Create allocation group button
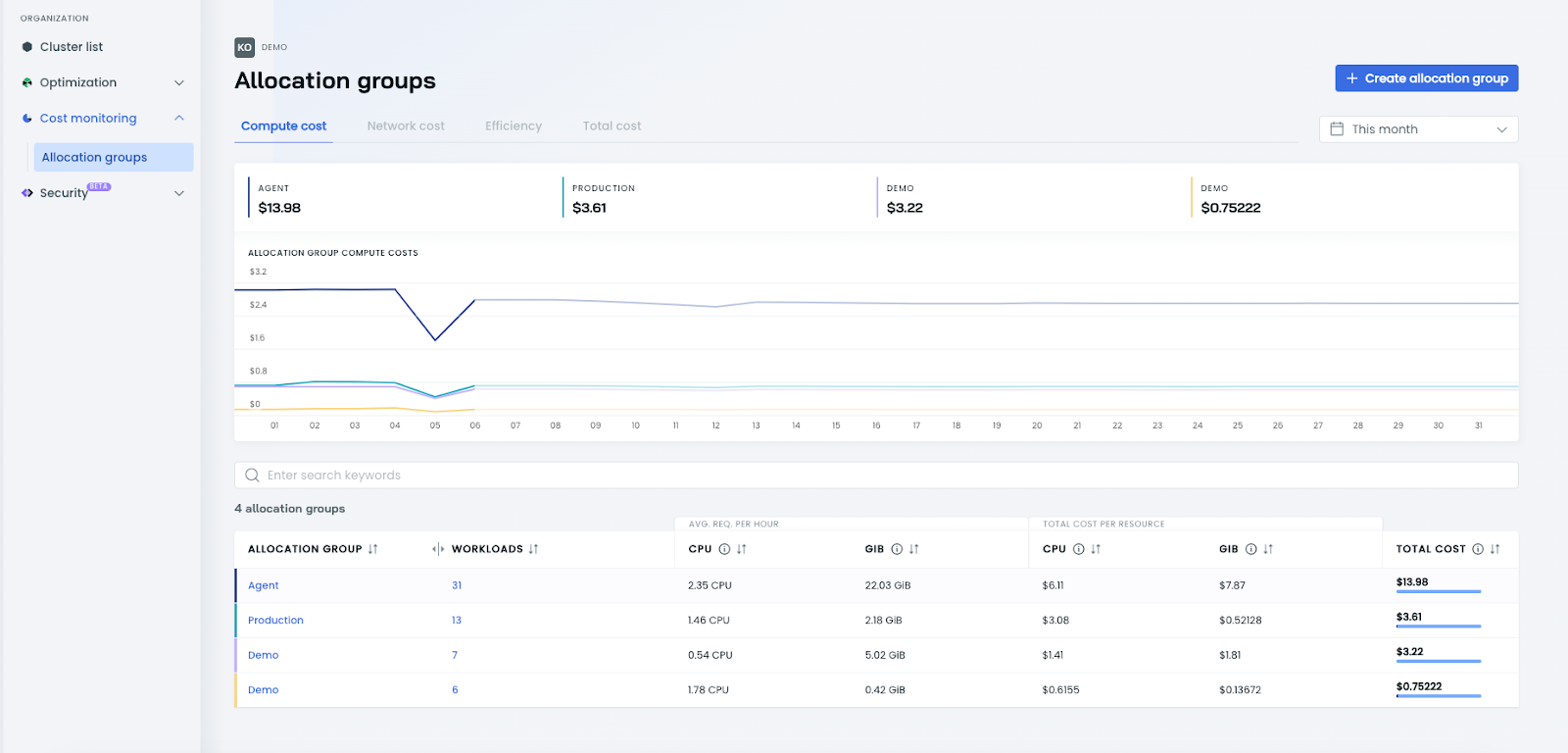 1426,78
